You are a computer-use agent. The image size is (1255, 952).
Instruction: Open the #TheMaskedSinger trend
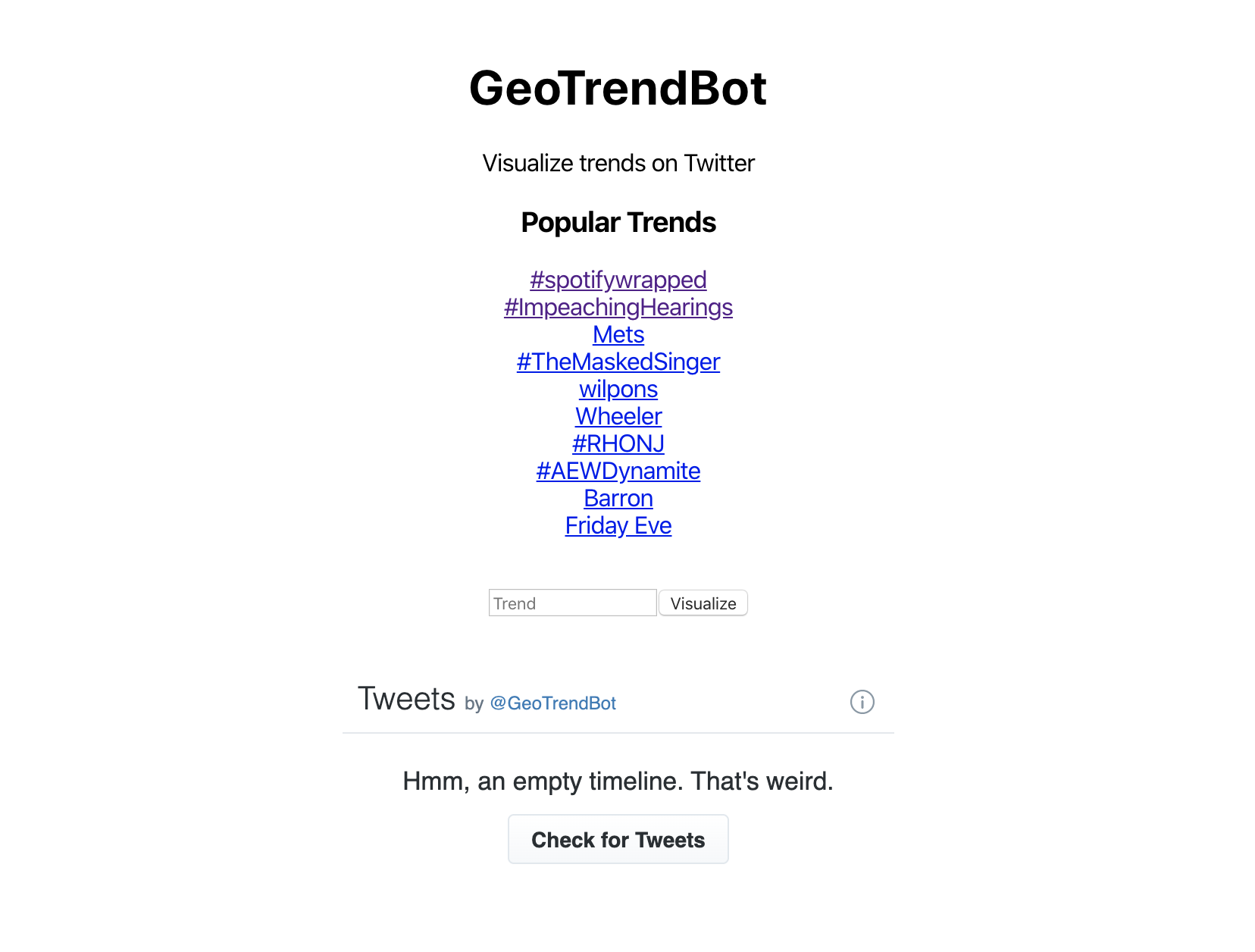618,362
